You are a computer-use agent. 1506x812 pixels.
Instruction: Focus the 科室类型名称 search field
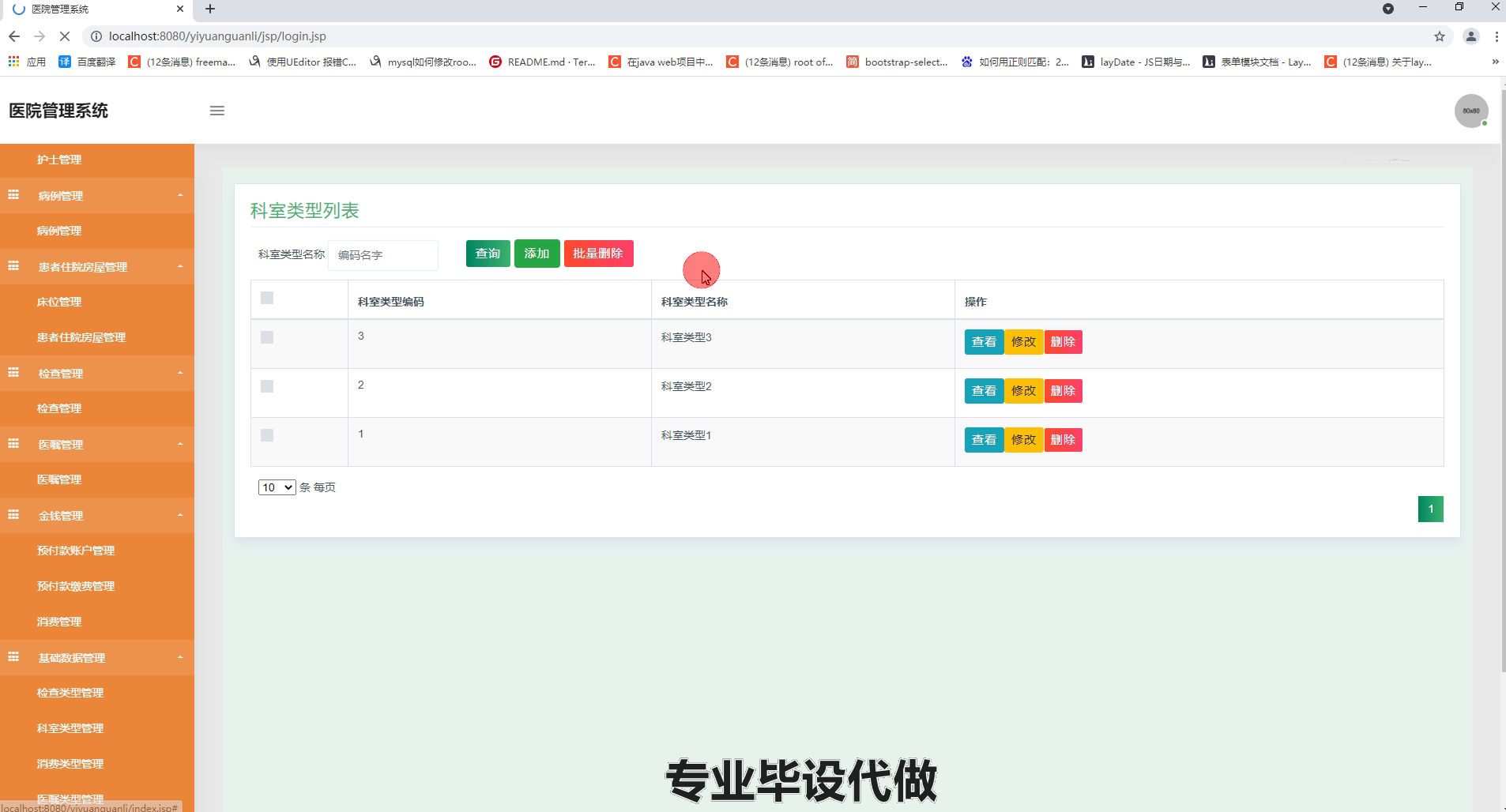click(x=383, y=255)
